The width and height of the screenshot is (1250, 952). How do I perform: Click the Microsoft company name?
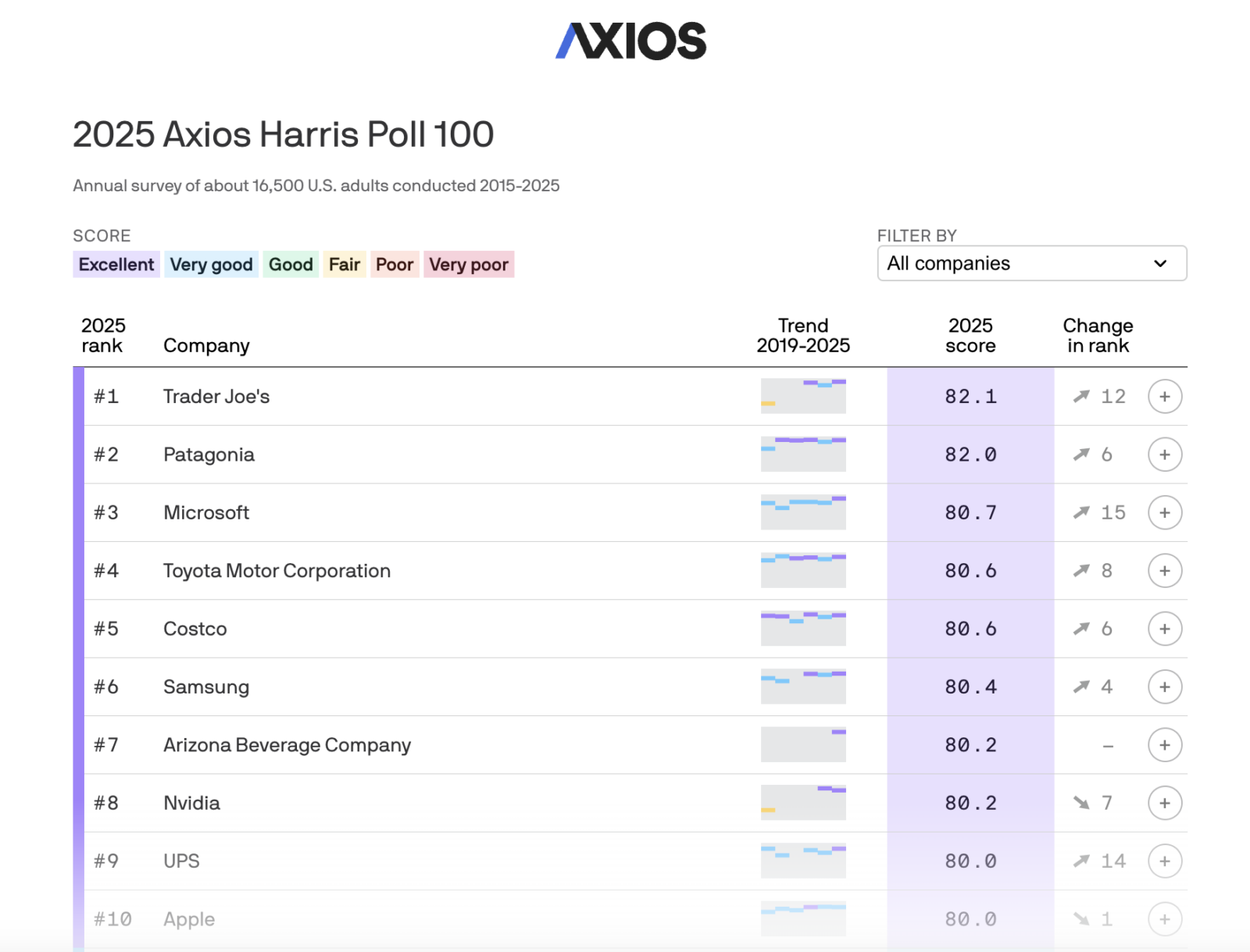[206, 513]
